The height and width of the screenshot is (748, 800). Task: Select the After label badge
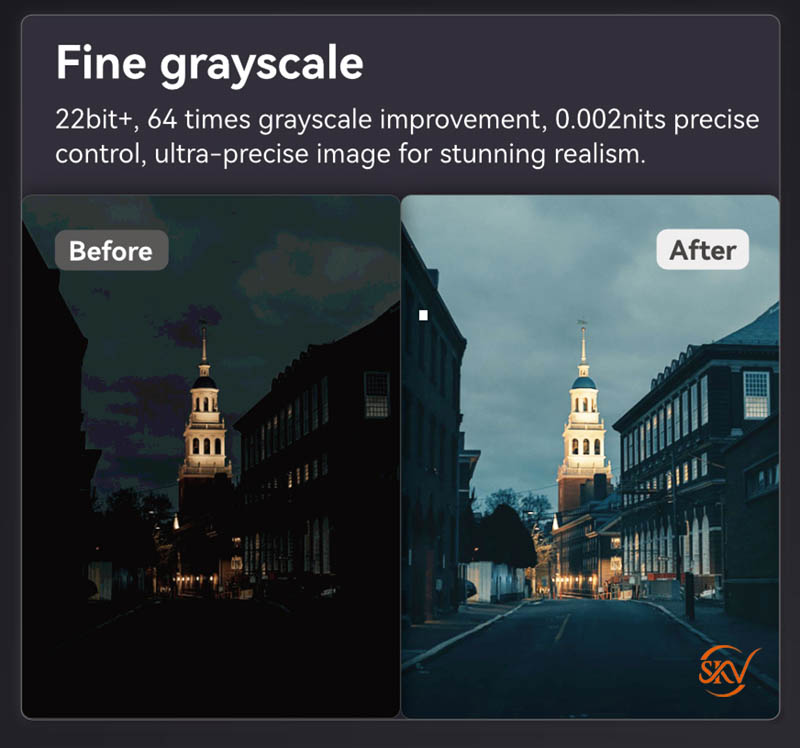703,250
